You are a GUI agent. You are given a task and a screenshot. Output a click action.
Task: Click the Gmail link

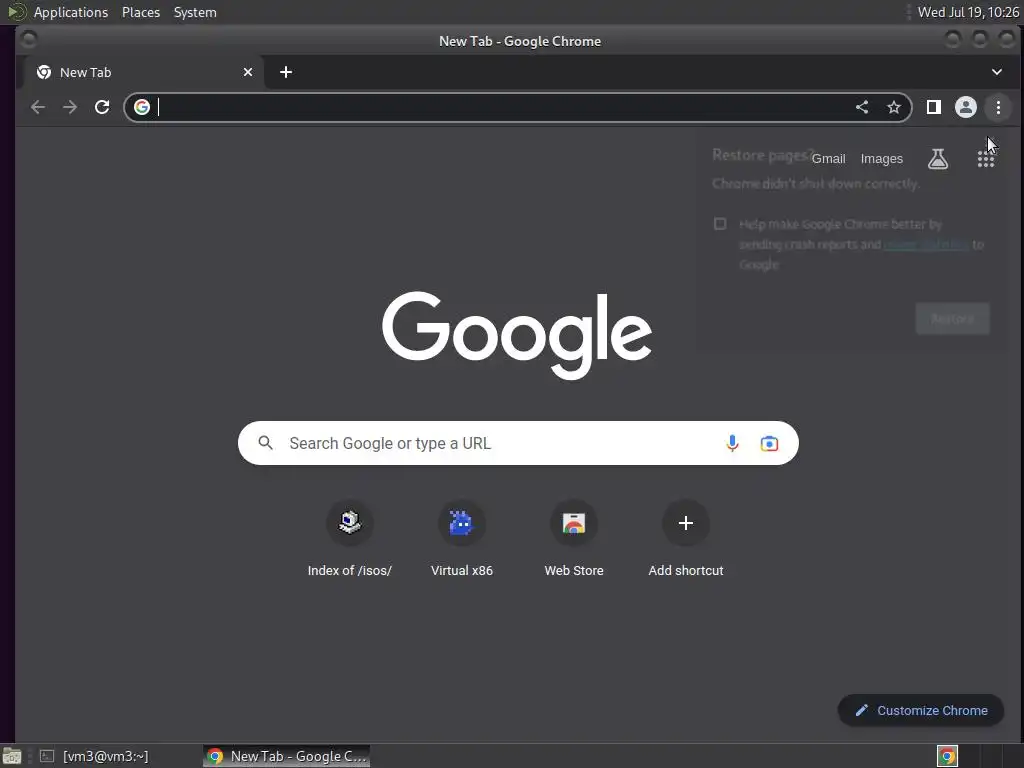click(828, 159)
